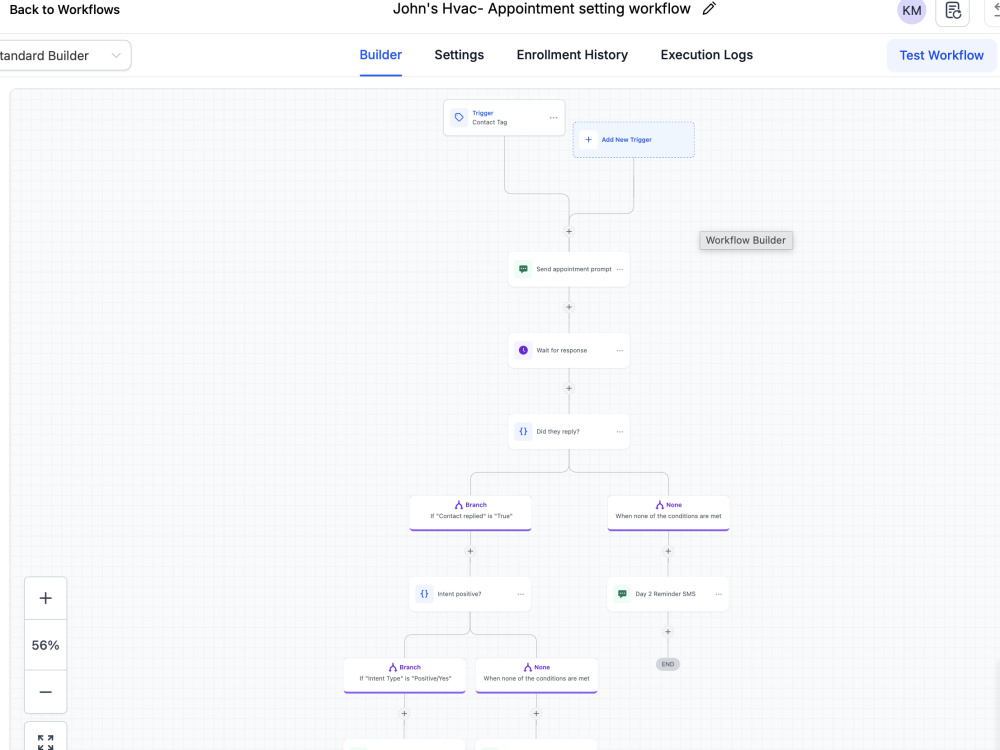The image size is (1000, 750).
Task: Click the Add New Trigger box
Action: [633, 140]
